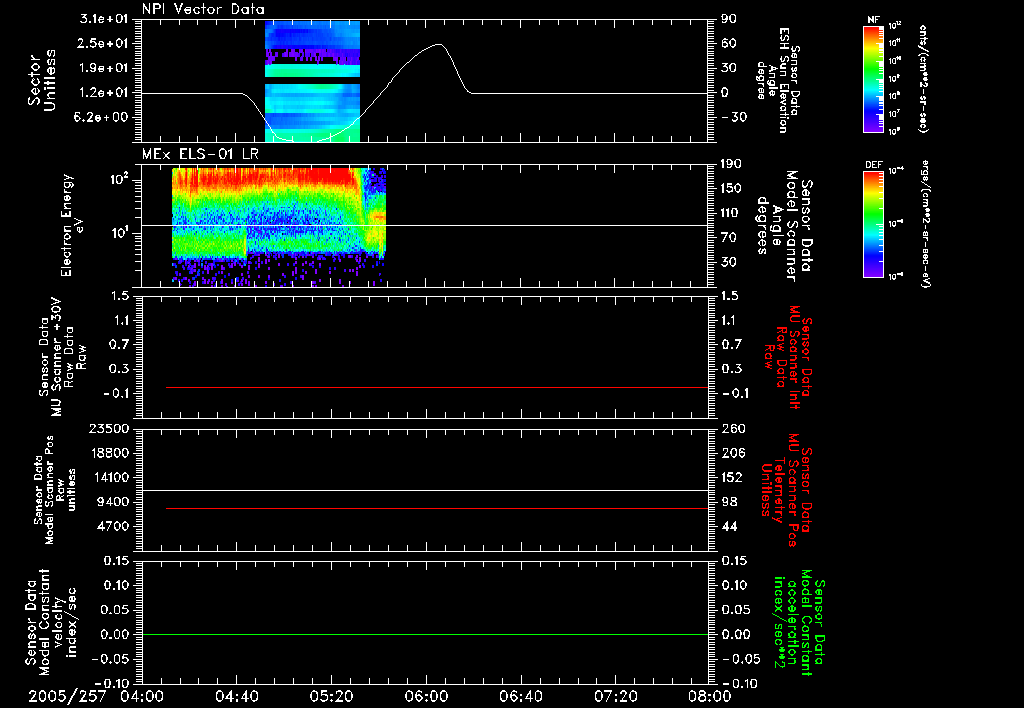This screenshot has width=1024, height=708.
Task: Click the NPI Vector Data panel title
Action: [x=204, y=9]
